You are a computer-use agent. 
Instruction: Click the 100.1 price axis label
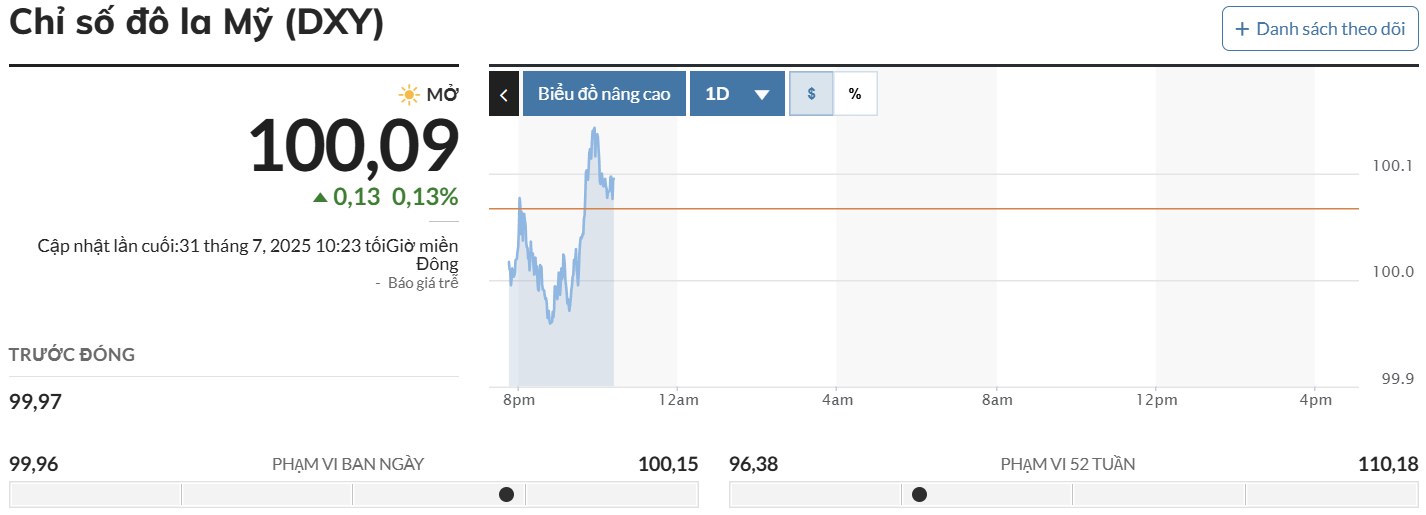point(1394,166)
